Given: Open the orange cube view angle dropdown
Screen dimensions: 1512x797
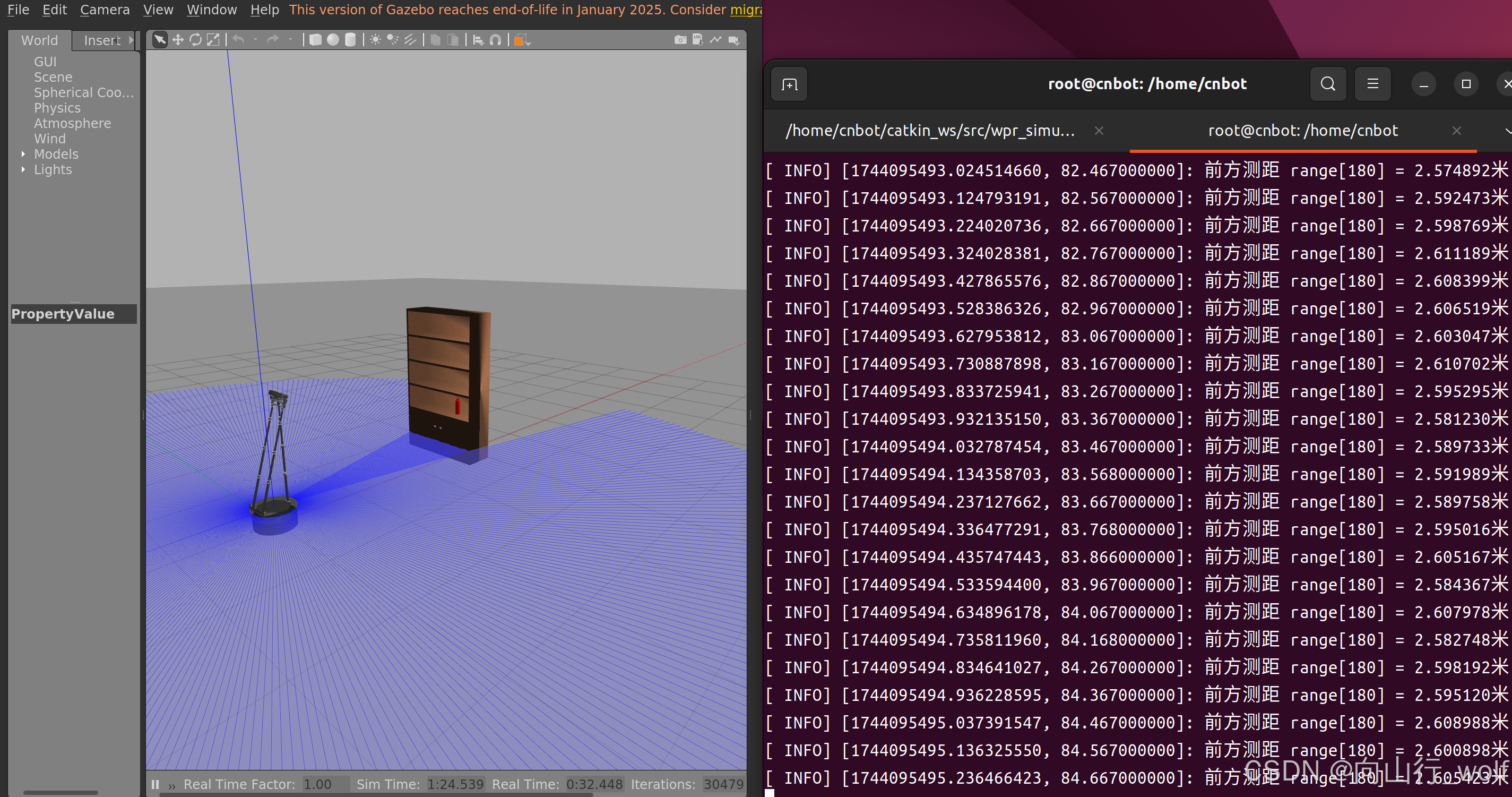Looking at the screenshot, I should [x=522, y=40].
